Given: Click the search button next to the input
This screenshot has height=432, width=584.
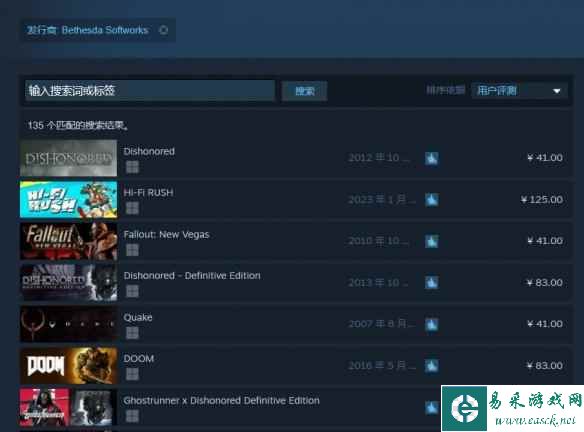Looking at the screenshot, I should pyautogui.click(x=305, y=91).
